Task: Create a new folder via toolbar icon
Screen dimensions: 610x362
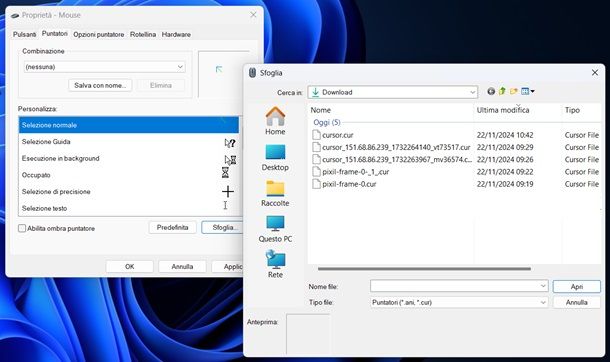Action: (514, 91)
